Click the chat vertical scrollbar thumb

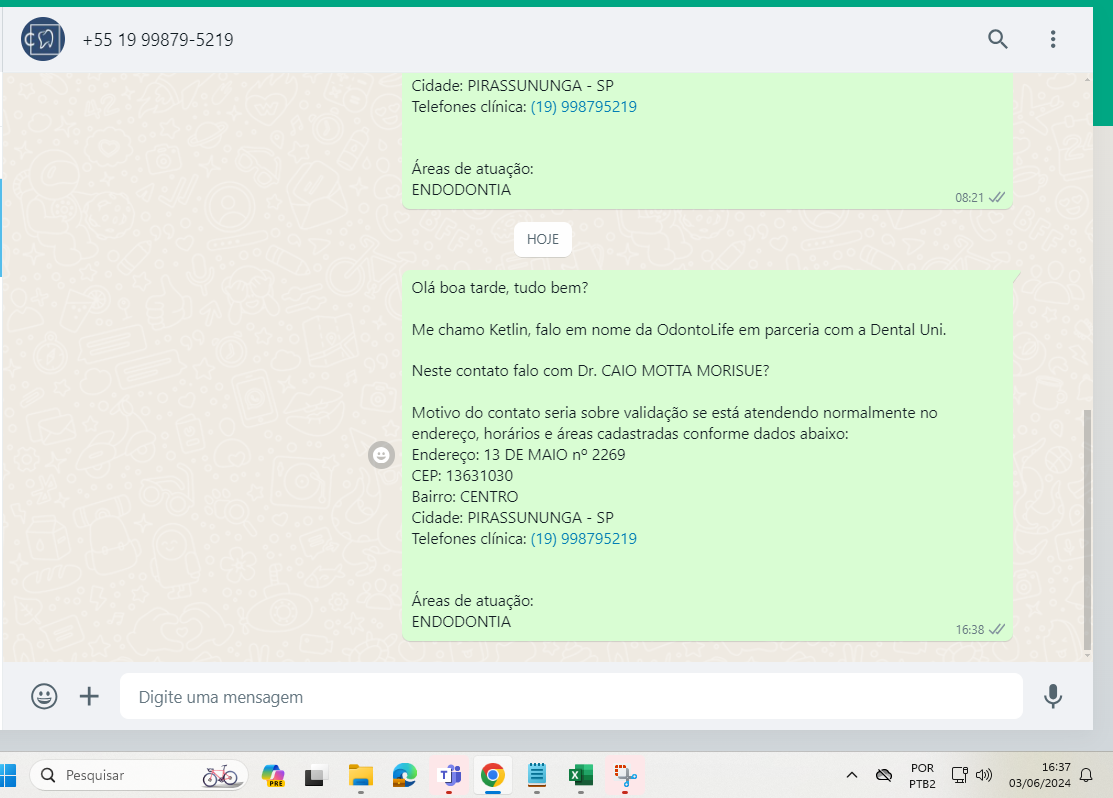[1087, 530]
